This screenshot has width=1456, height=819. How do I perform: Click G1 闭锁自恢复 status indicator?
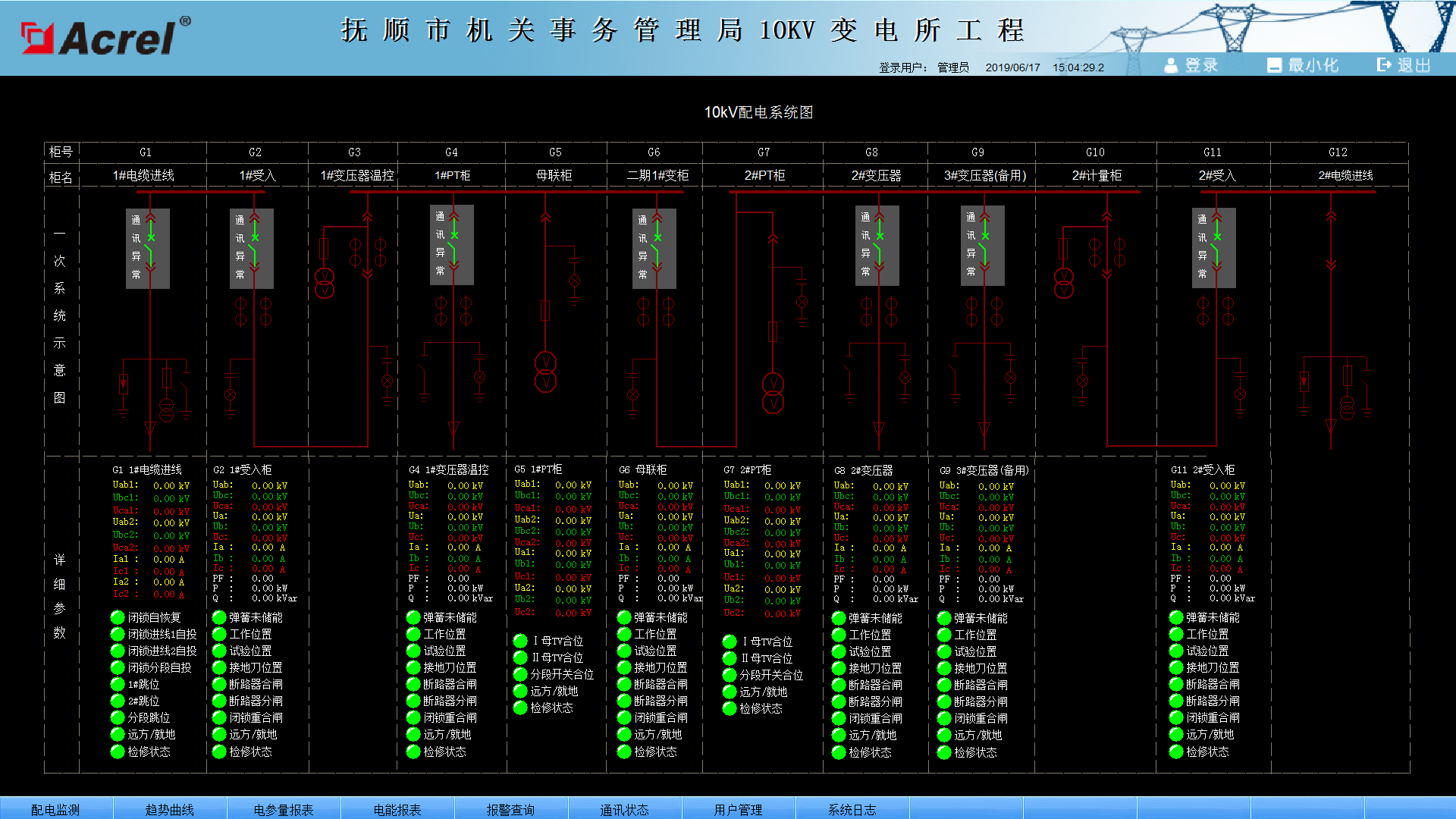point(118,617)
